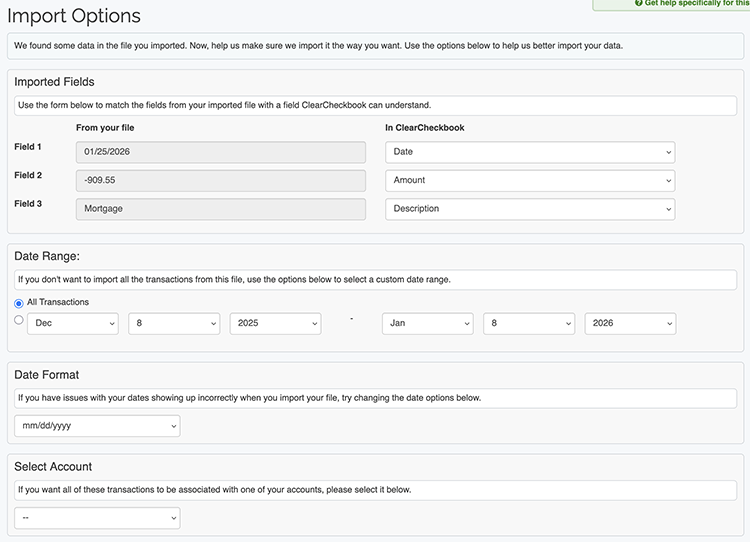Open the Select Account dropdown showing '--'
750x542 pixels.
[x=97, y=518]
